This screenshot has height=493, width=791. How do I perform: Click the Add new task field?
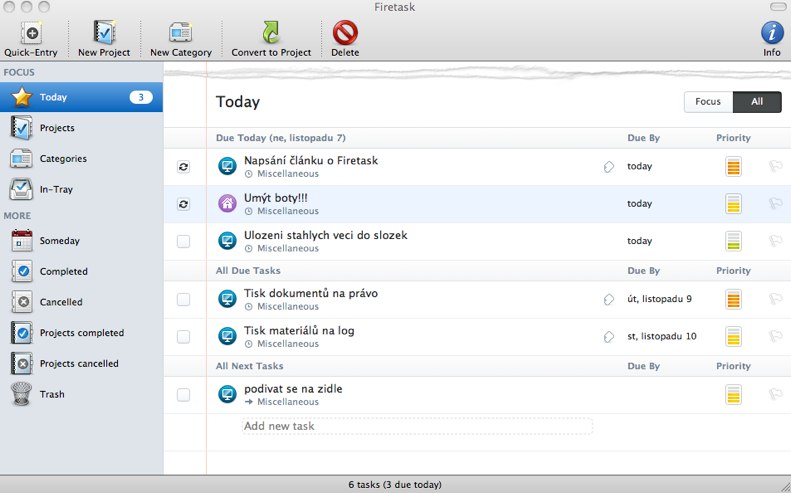[x=417, y=426]
